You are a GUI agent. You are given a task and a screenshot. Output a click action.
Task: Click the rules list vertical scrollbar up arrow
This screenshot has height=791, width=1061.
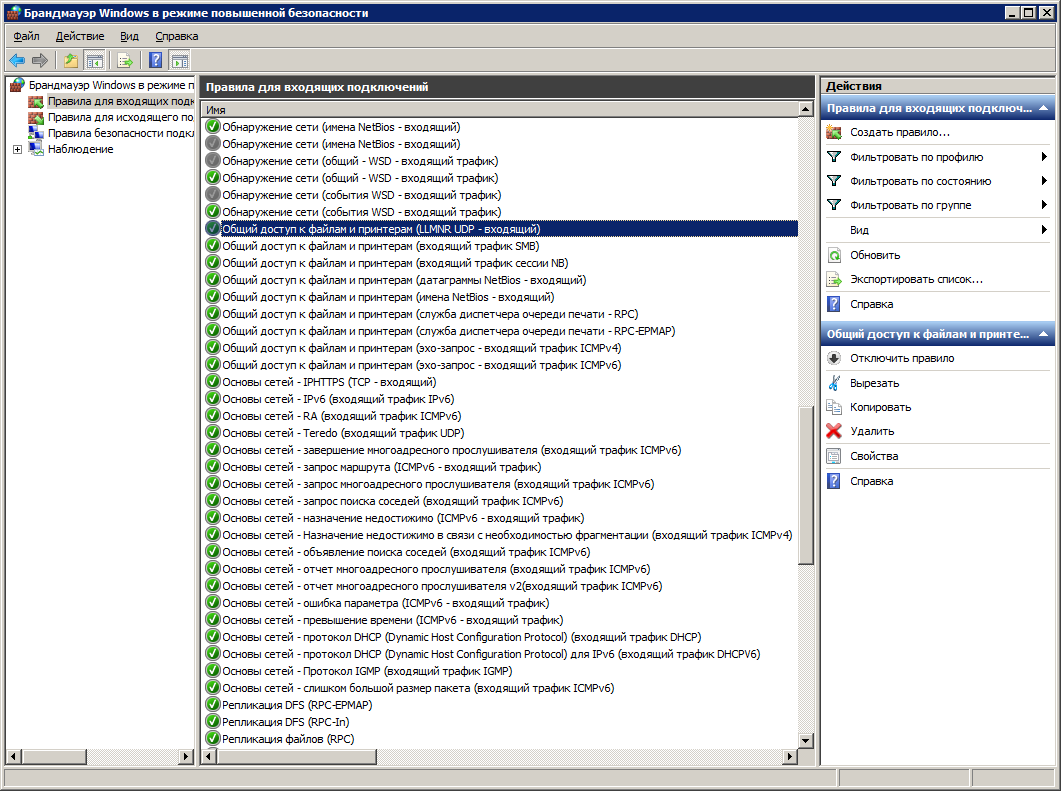805,109
